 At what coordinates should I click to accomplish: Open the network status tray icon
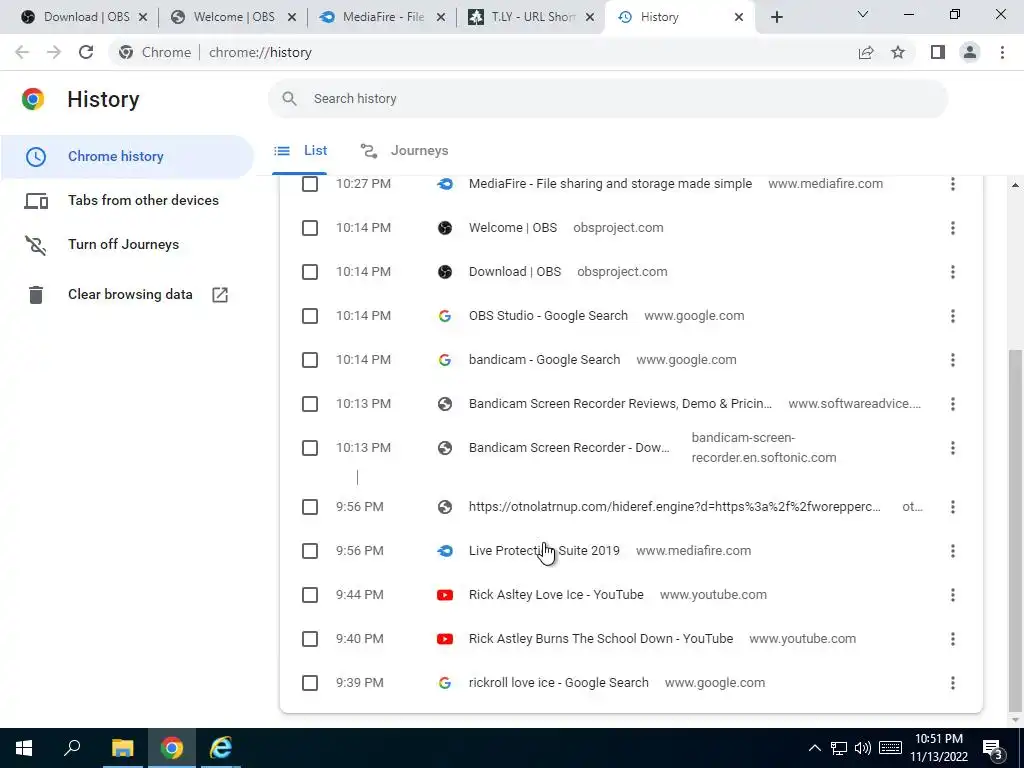(x=839, y=748)
